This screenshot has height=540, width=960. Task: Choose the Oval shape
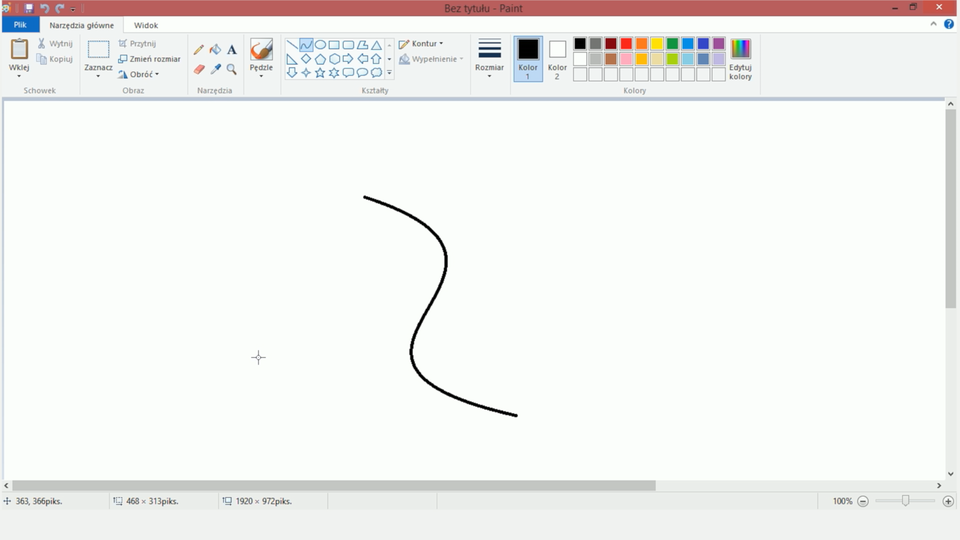pyautogui.click(x=320, y=45)
